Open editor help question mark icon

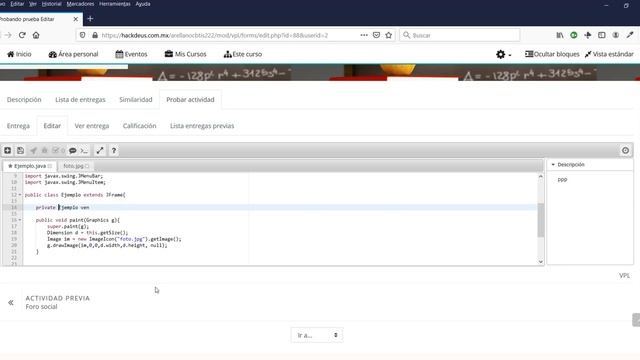coord(114,151)
